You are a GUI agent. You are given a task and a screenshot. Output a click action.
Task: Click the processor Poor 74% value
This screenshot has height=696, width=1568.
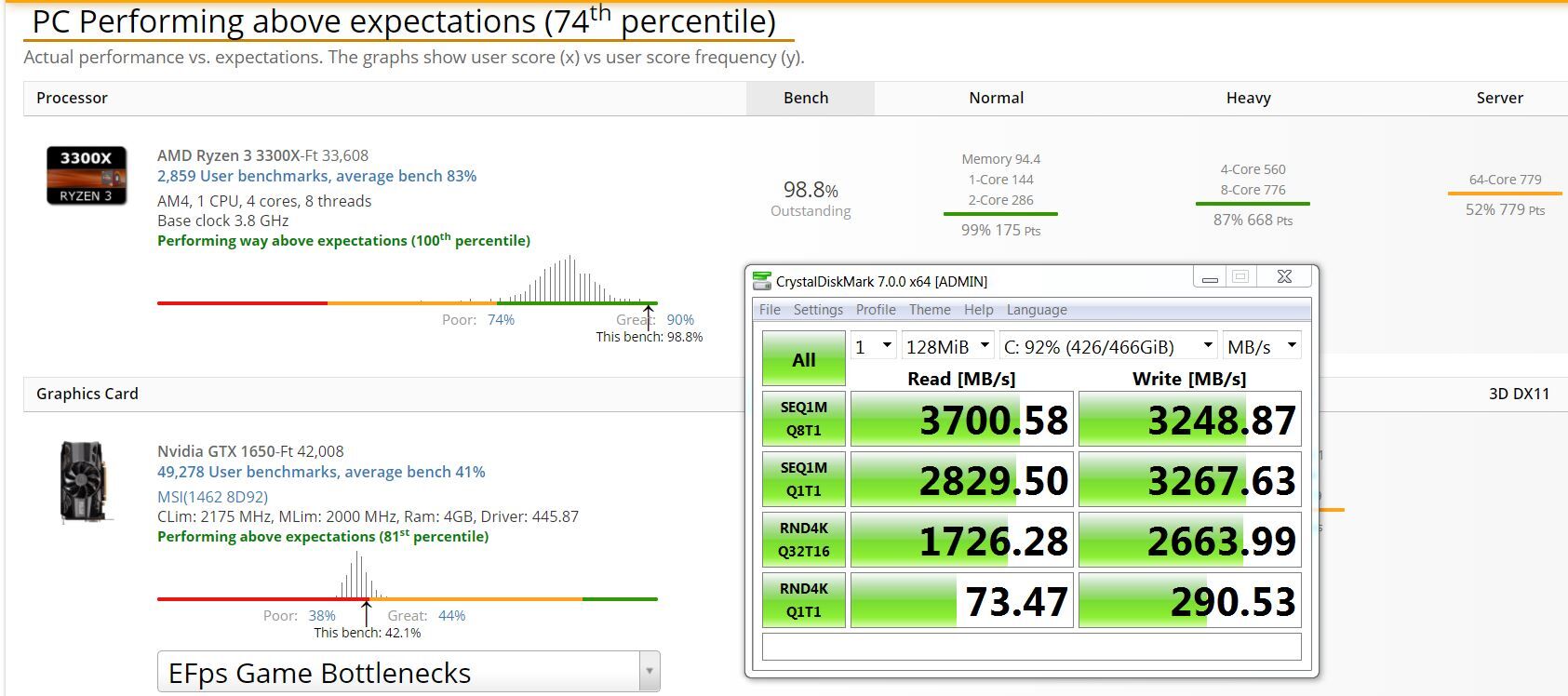click(501, 320)
